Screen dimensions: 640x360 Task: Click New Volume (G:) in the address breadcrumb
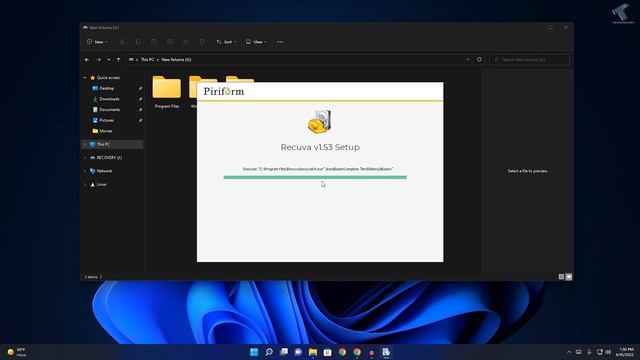coord(176,60)
